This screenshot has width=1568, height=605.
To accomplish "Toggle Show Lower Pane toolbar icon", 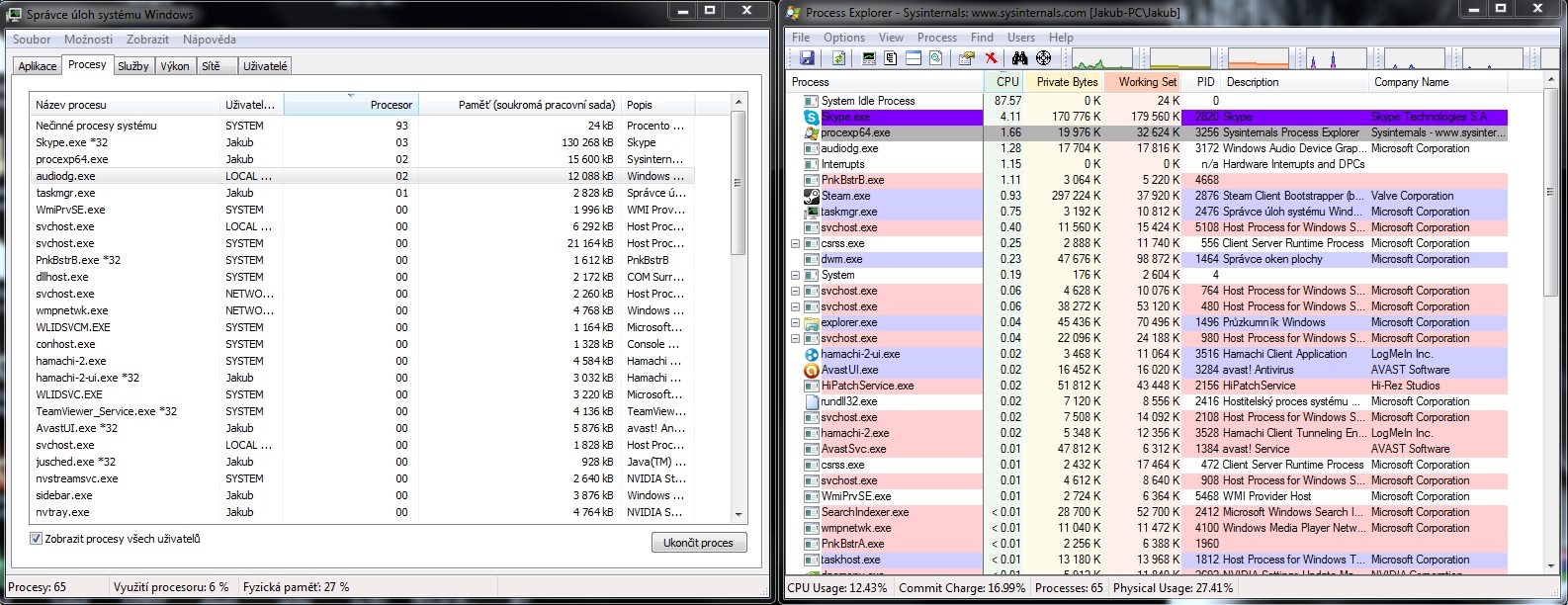I will tap(914, 58).
